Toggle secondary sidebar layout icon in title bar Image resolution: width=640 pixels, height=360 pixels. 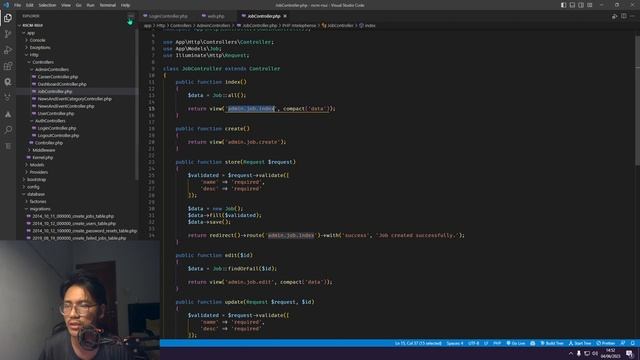581,5
